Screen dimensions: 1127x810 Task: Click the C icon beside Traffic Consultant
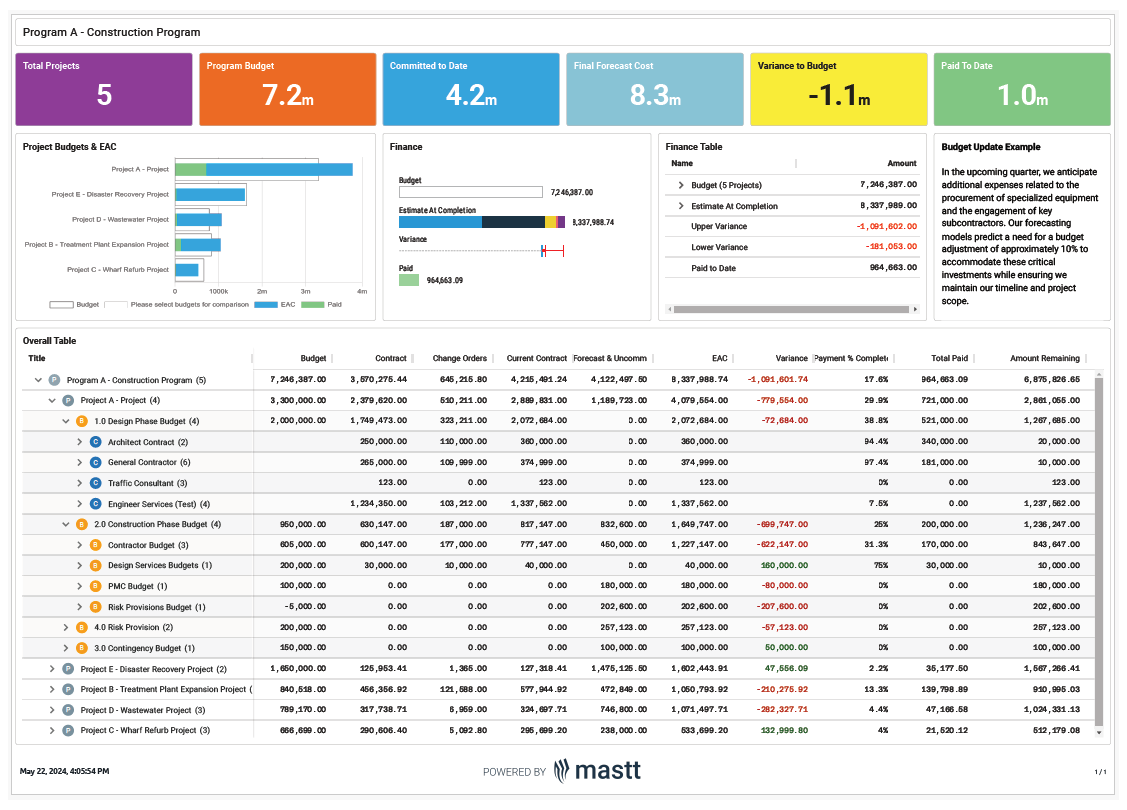(x=95, y=482)
